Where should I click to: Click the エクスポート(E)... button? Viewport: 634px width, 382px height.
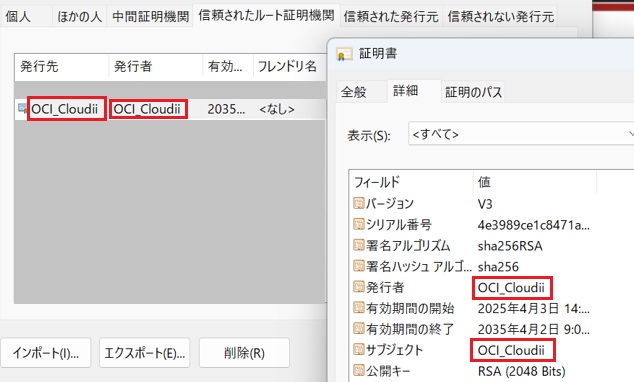144,353
